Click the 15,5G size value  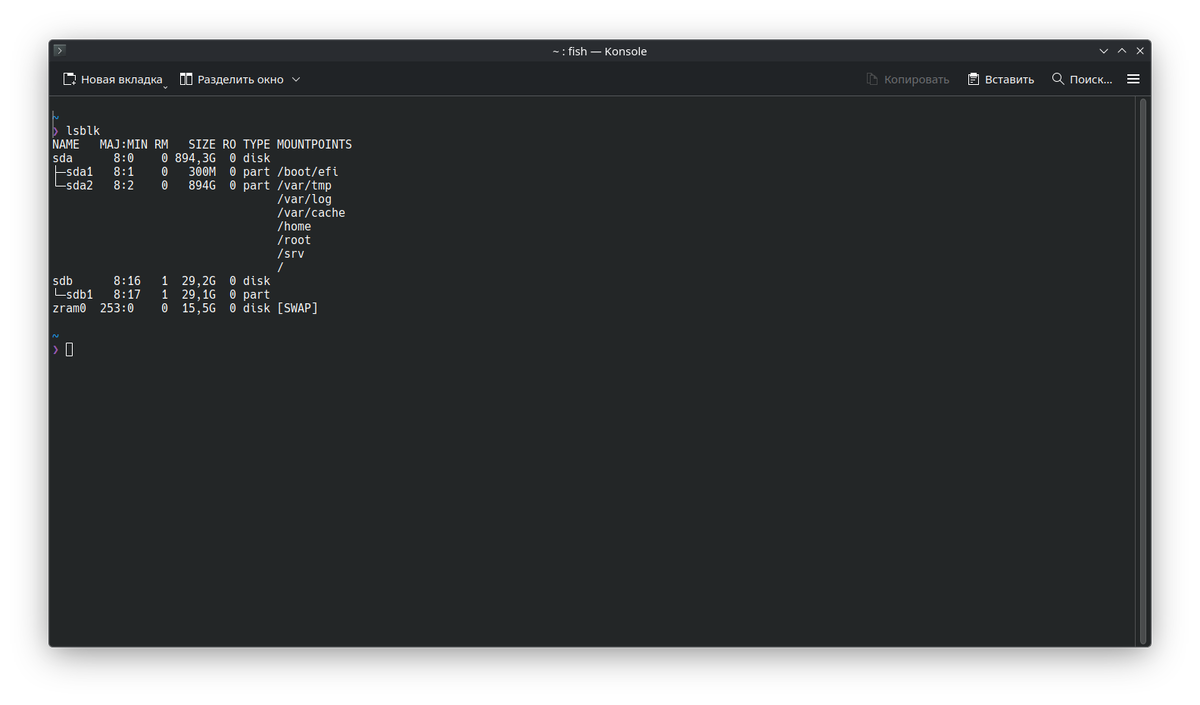coord(198,308)
